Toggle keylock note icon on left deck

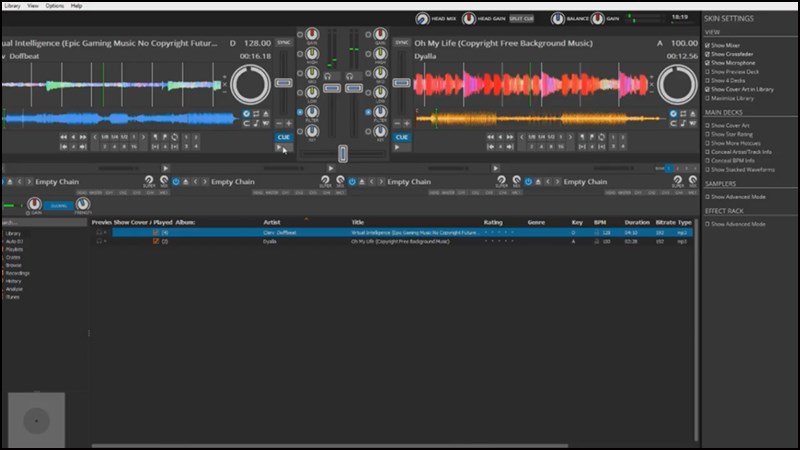256,123
